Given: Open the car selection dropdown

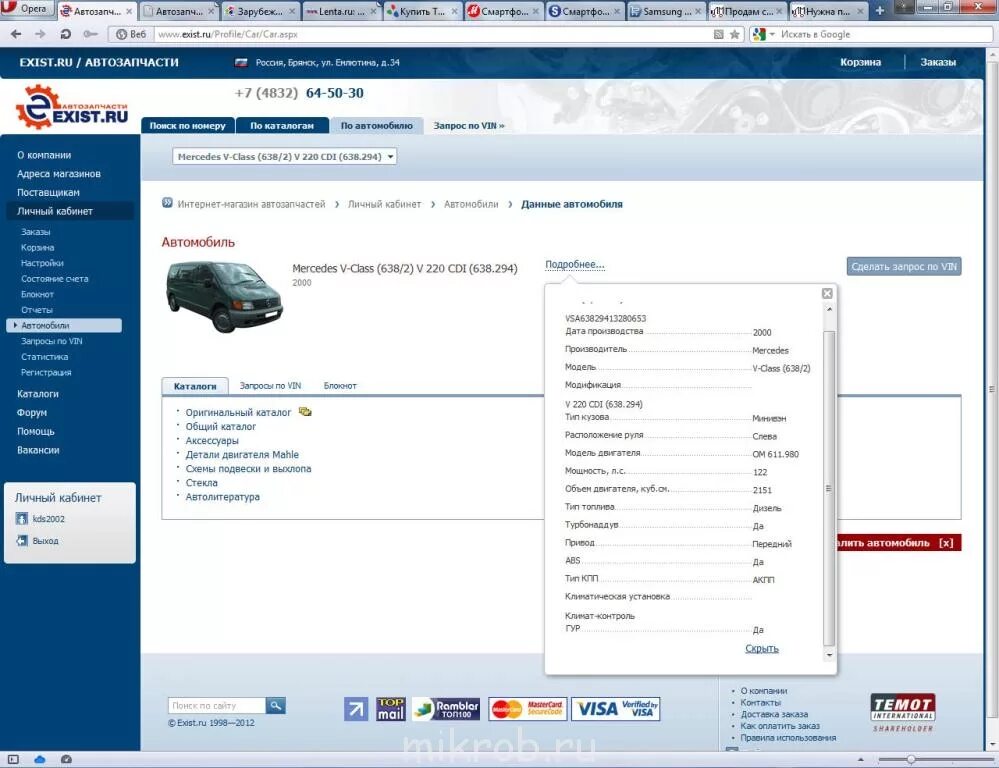Looking at the screenshot, I should tap(284, 157).
